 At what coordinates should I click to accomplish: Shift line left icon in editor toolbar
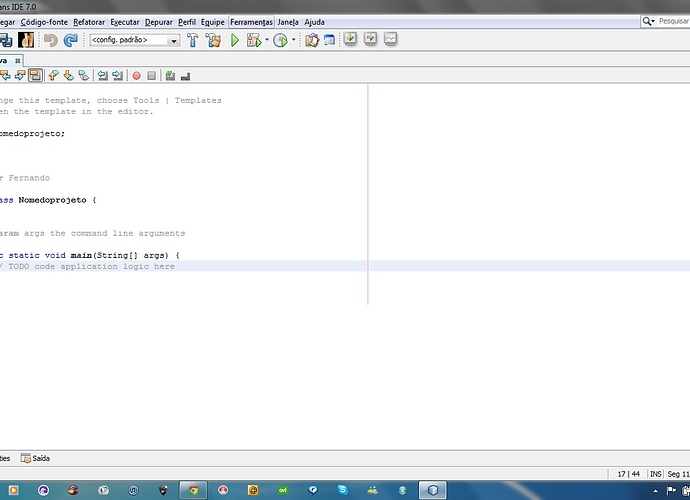pyautogui.click(x=103, y=76)
